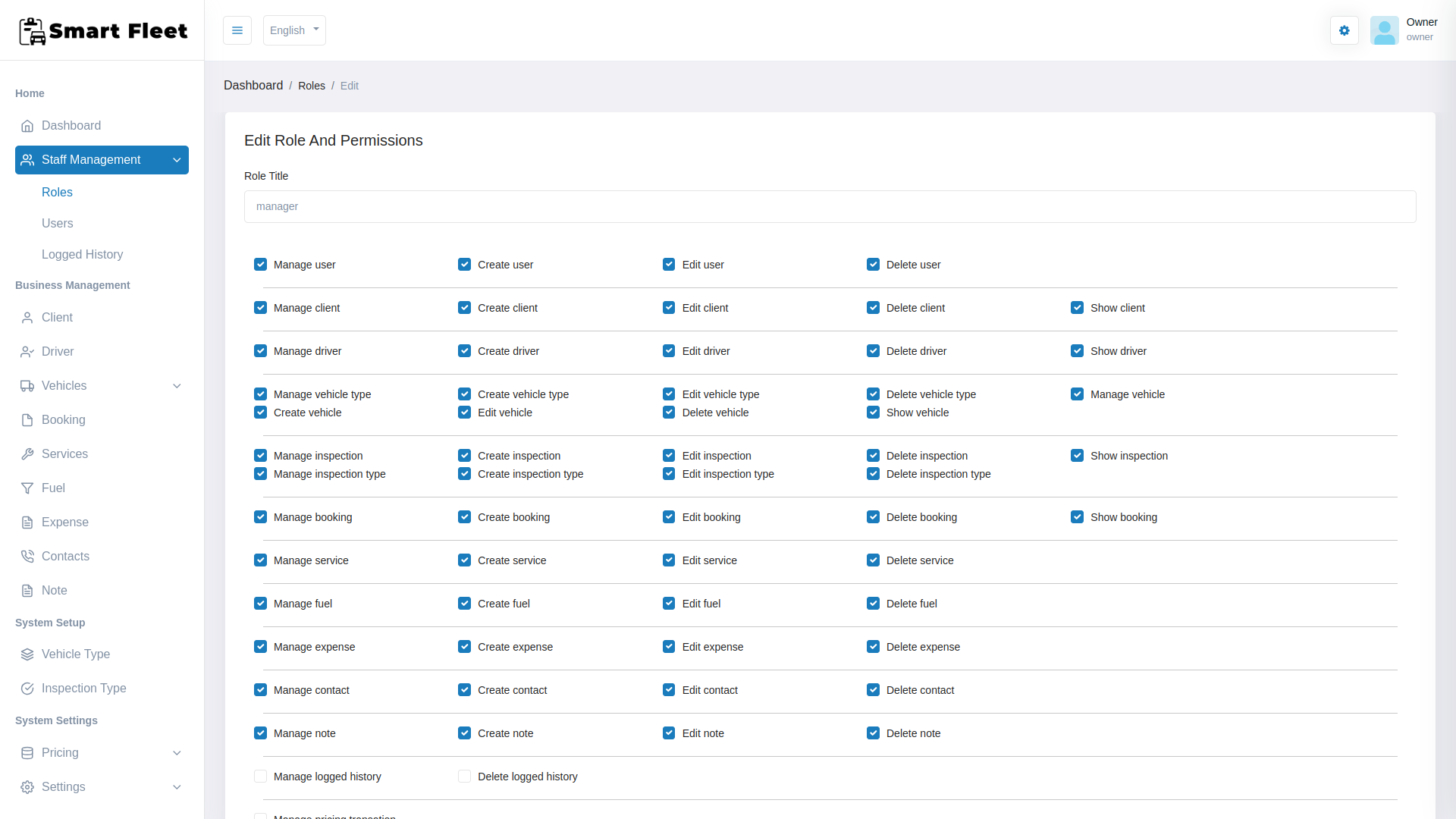1456x819 pixels.
Task: Open the English language dropdown
Action: 294,30
